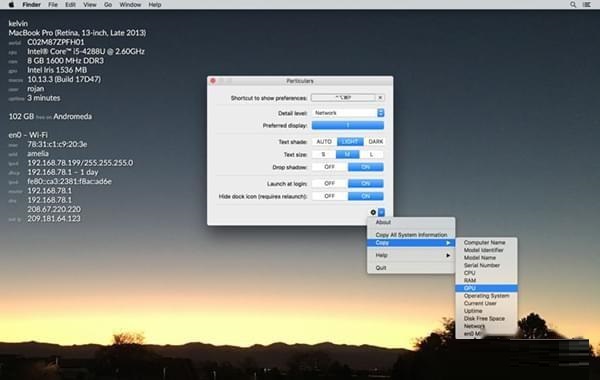The height and width of the screenshot is (380, 600).
Task: Open Spotlight search in menu bar
Action: coord(572,5)
